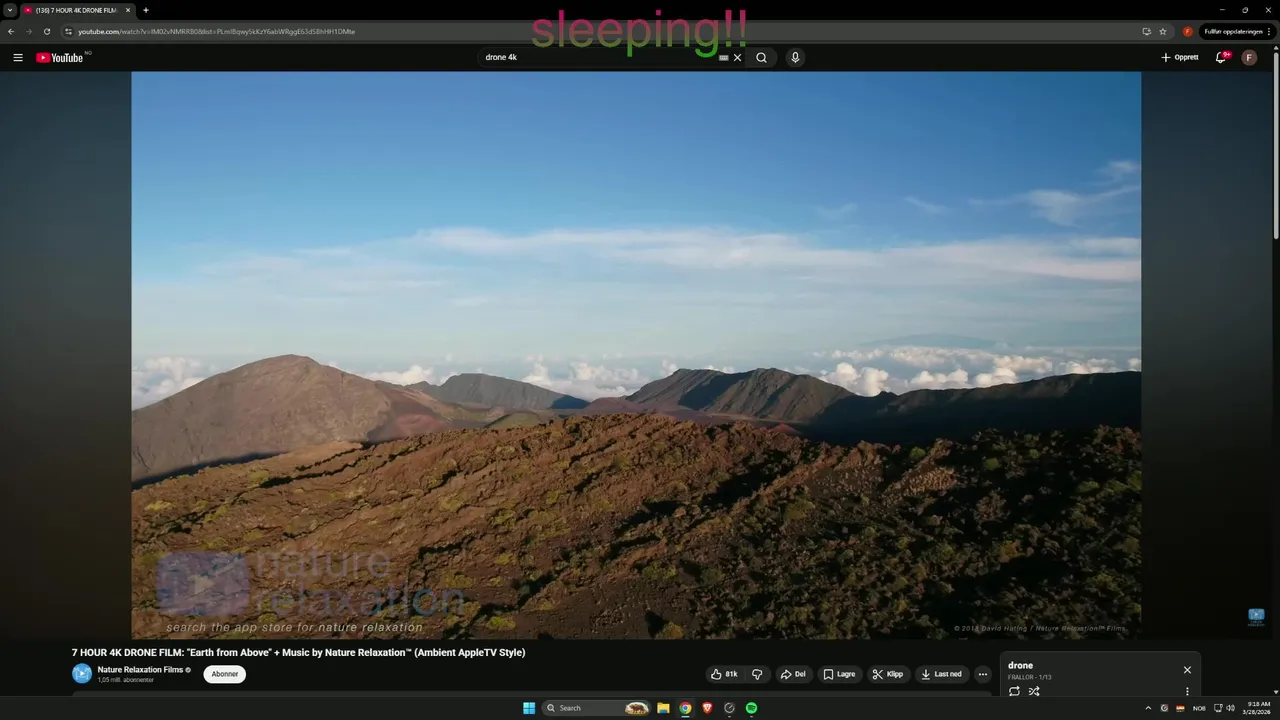Open Brave browser from taskbar
This screenshot has height=720, width=1280.
click(x=707, y=708)
